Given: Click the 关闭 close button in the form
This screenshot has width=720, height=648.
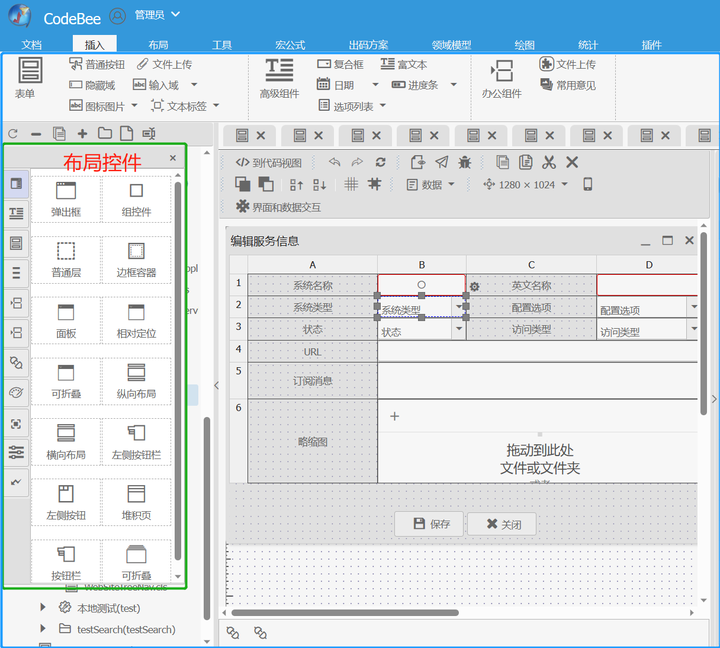Looking at the screenshot, I should [502, 524].
